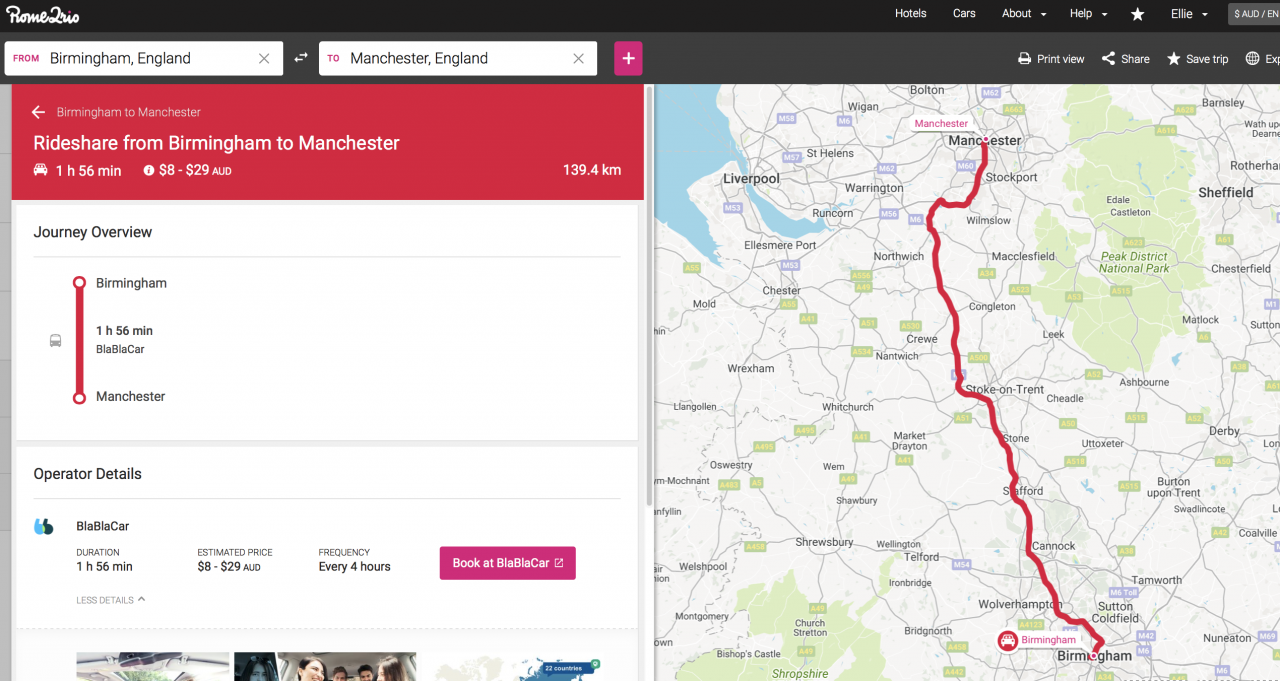Collapse operator info via Less Details

(111, 600)
